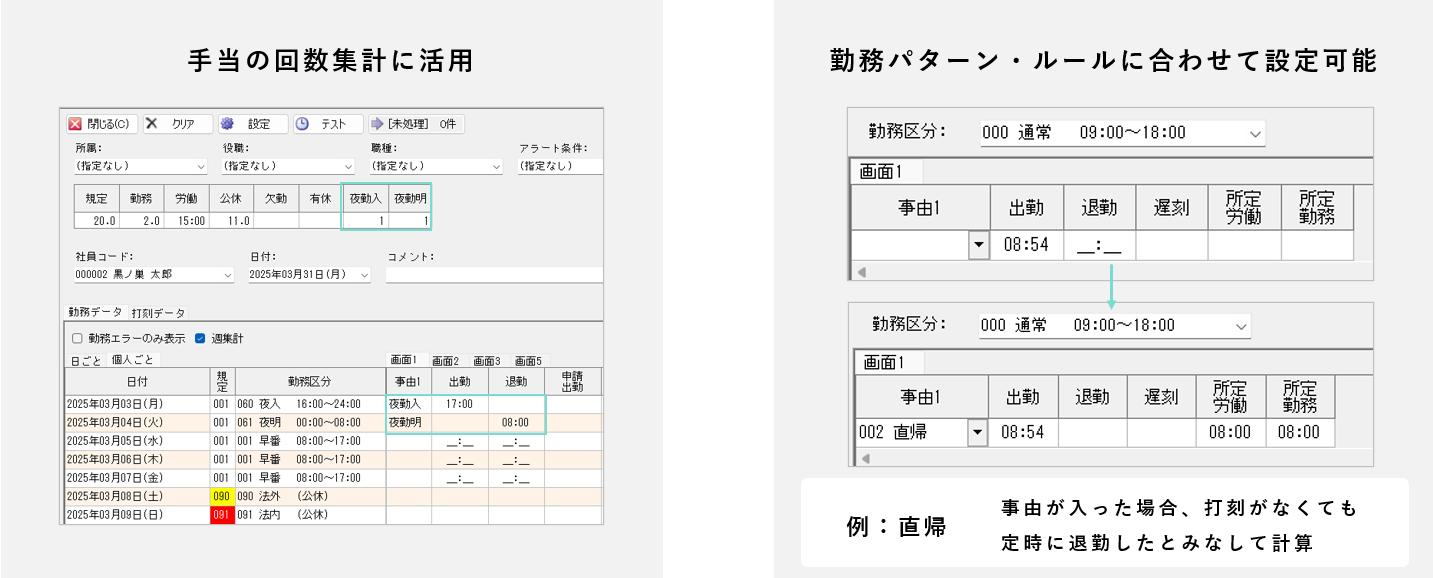The width and height of the screenshot is (1433, 578).
Task: Switch to the 勤務データ tab
Action: [96, 312]
